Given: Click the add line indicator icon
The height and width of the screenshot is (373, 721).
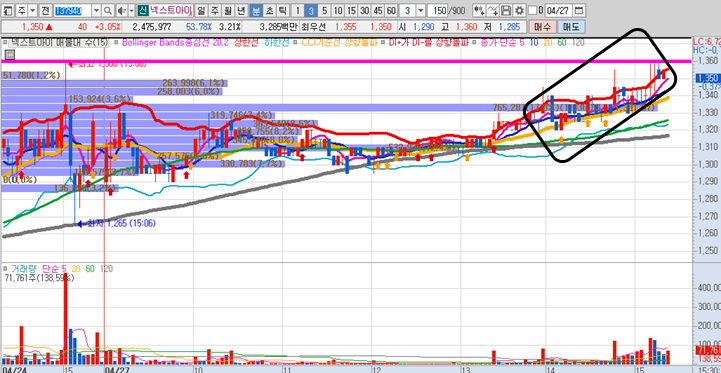Looking at the screenshot, I should pyautogui.click(x=492, y=10).
